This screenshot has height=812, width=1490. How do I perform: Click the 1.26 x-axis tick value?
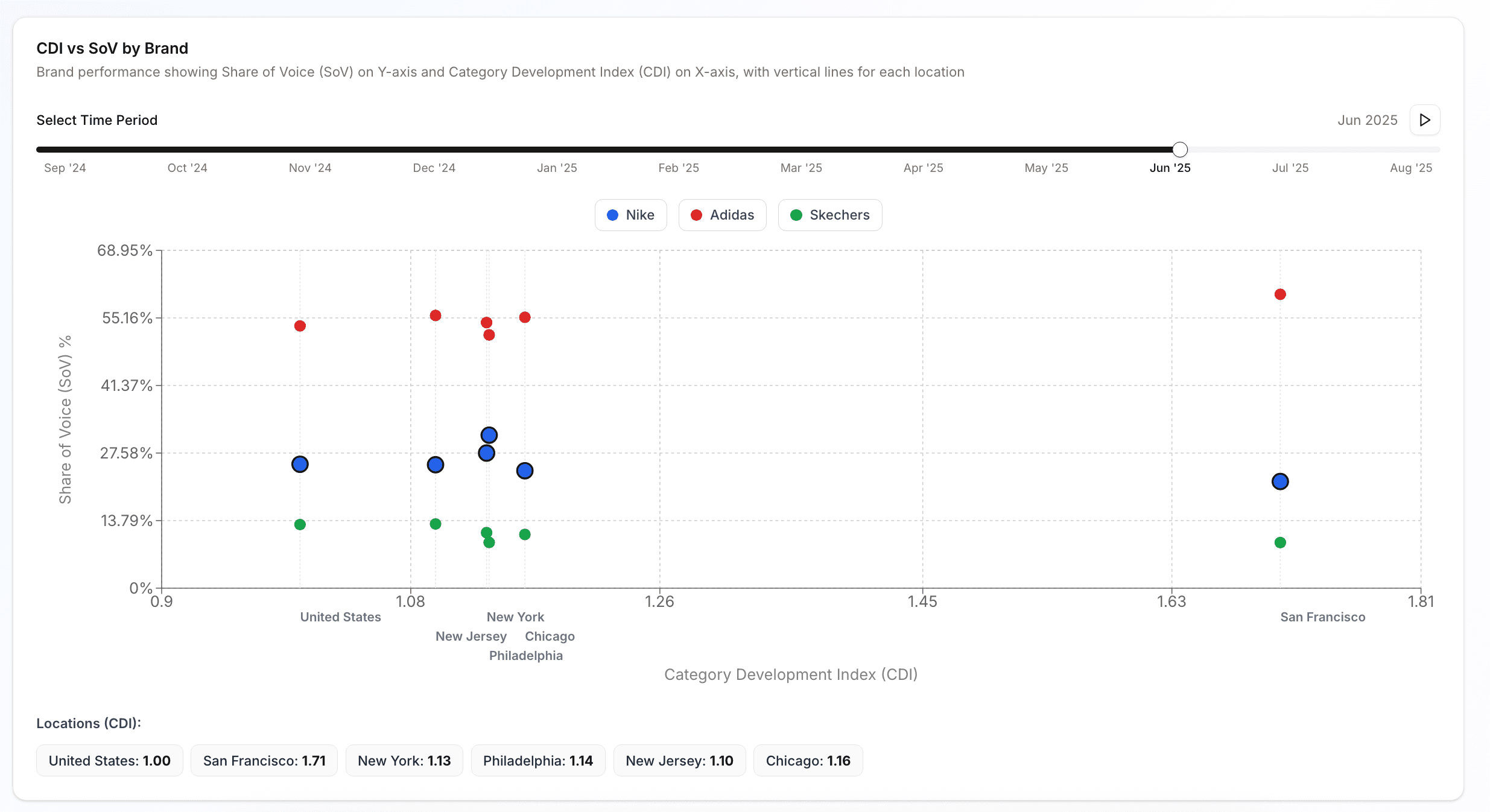659,601
